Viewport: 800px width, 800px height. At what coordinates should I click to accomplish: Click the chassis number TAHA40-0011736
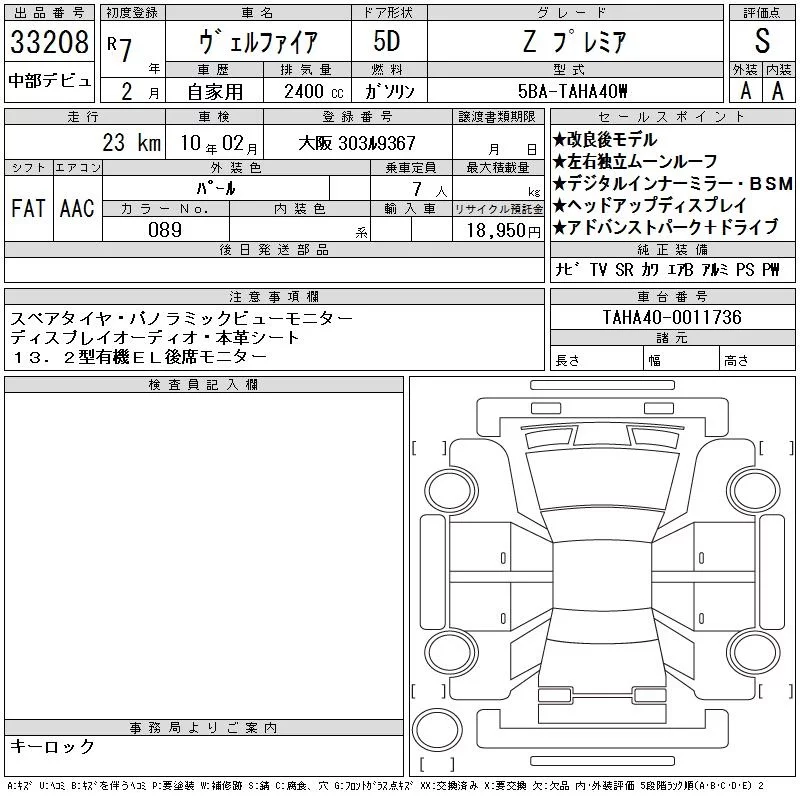coord(672,318)
